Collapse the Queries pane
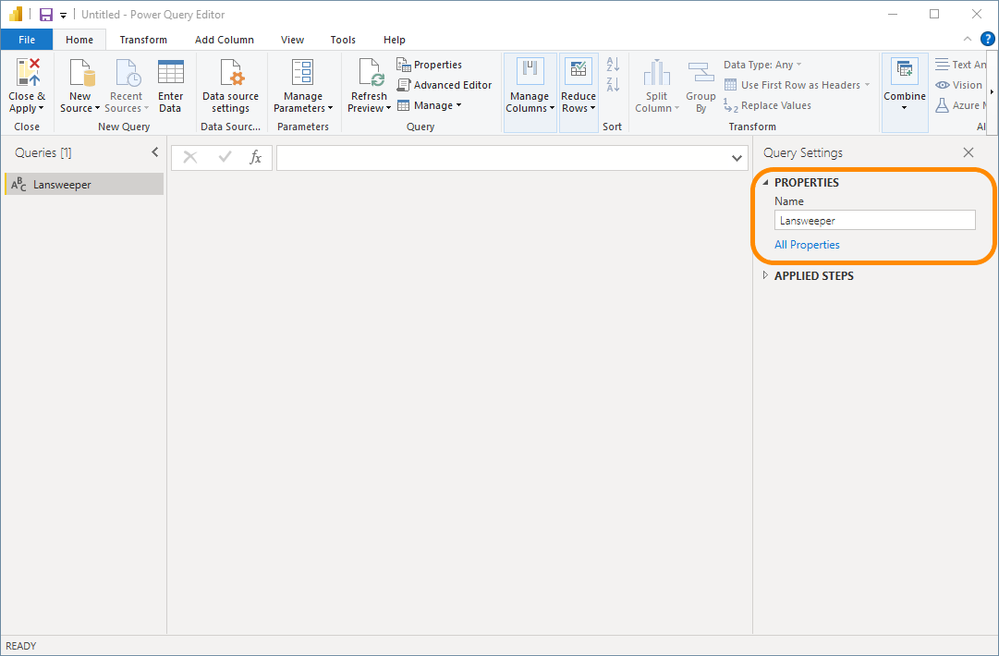999x656 pixels. (155, 152)
